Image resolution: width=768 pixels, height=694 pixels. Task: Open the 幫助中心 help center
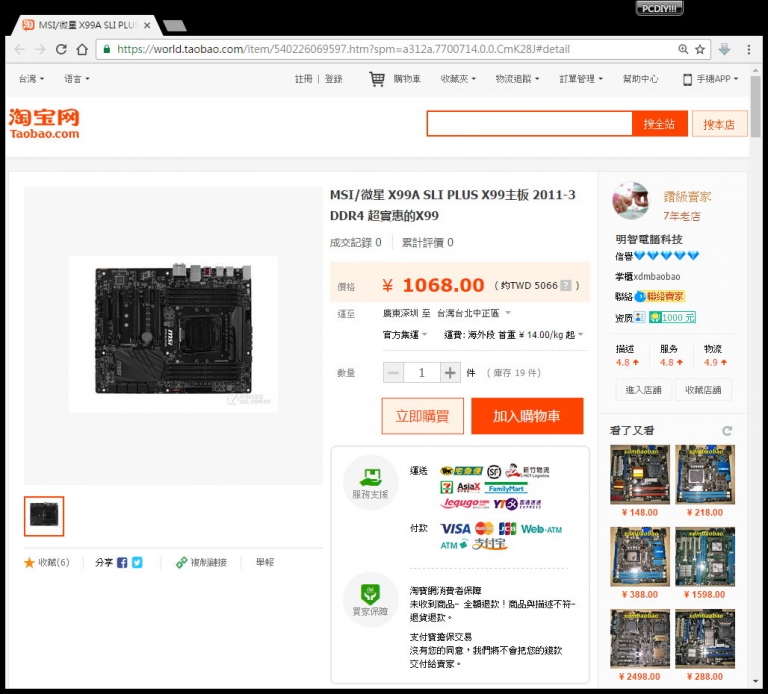click(640, 78)
